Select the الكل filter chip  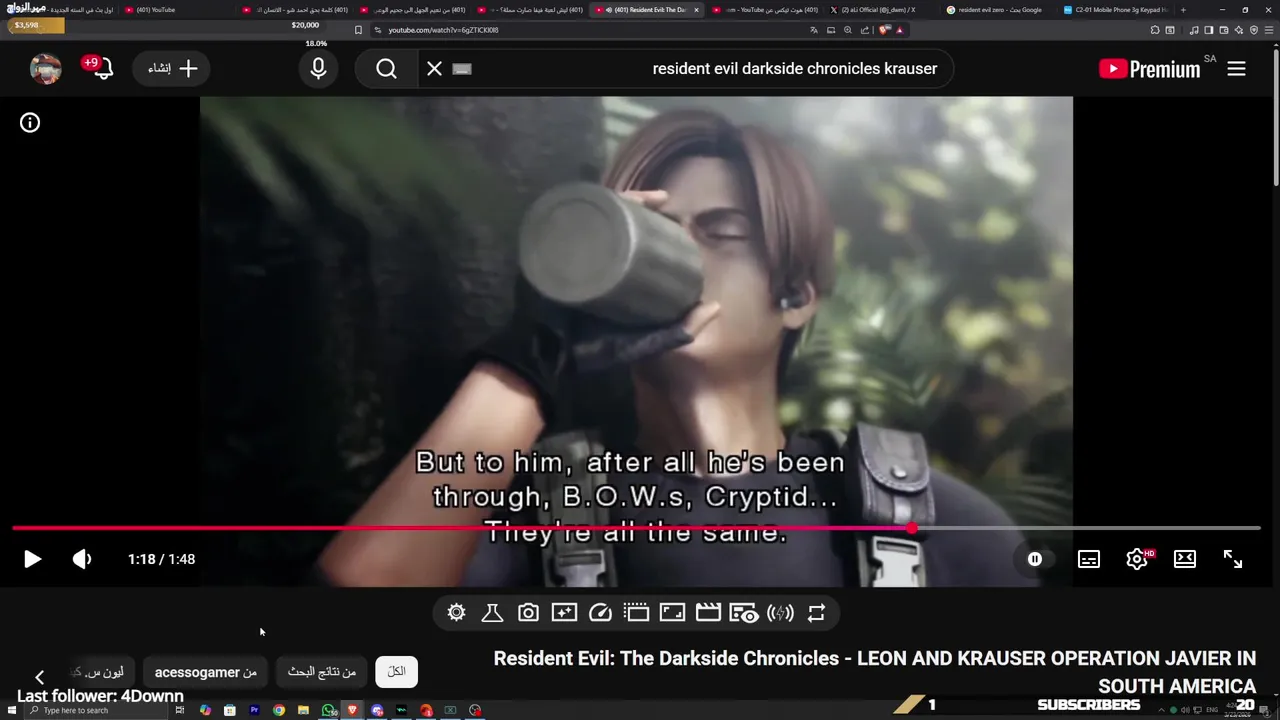tap(396, 672)
